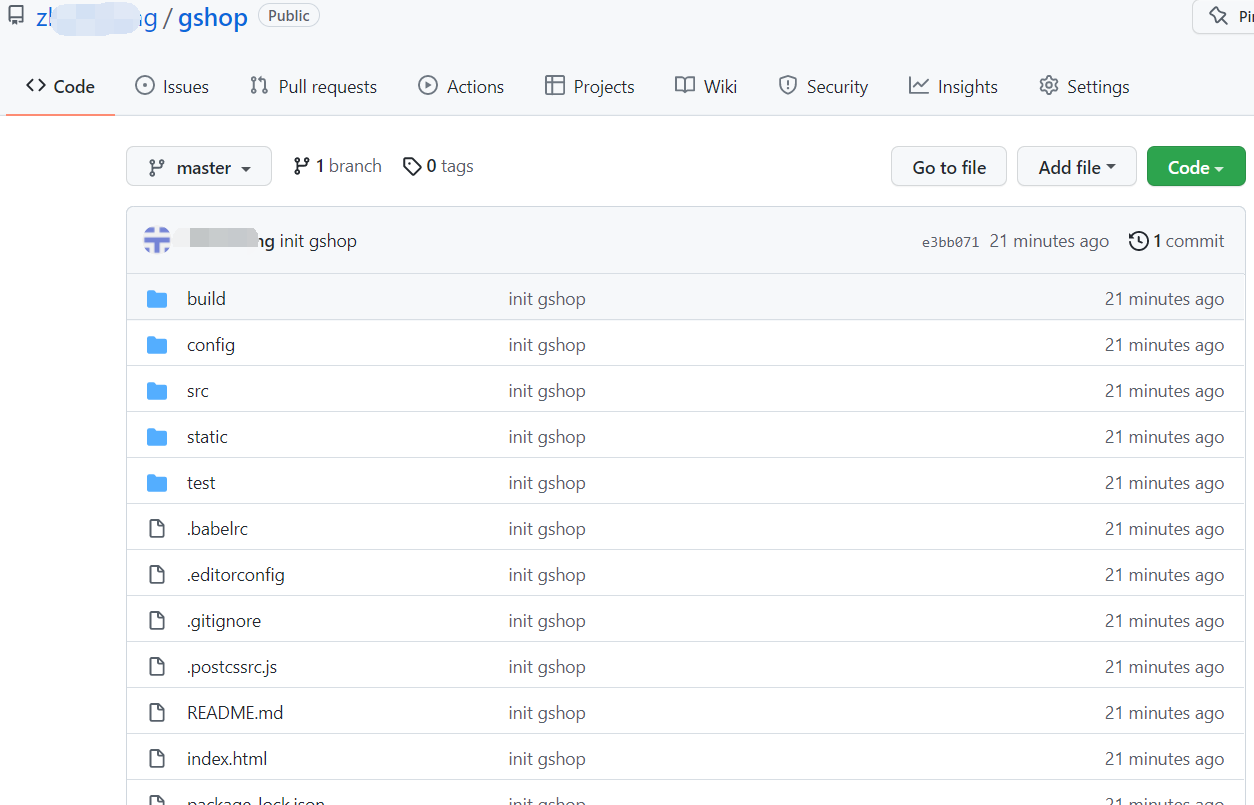Viewport: 1254px width, 805px height.
Task: Open the .editorconfig file
Action: click(236, 575)
